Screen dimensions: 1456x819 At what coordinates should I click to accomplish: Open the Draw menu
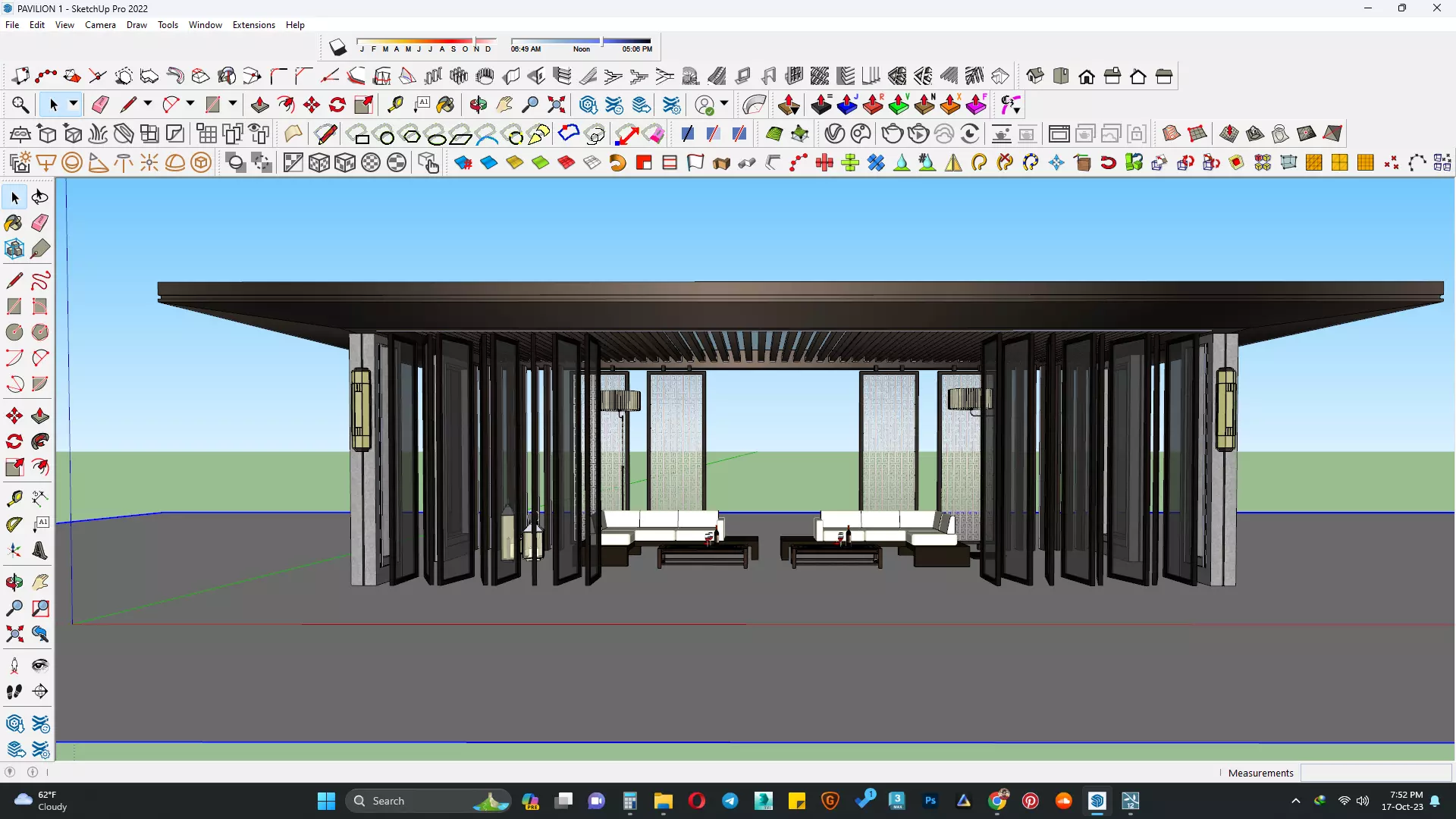[136, 25]
